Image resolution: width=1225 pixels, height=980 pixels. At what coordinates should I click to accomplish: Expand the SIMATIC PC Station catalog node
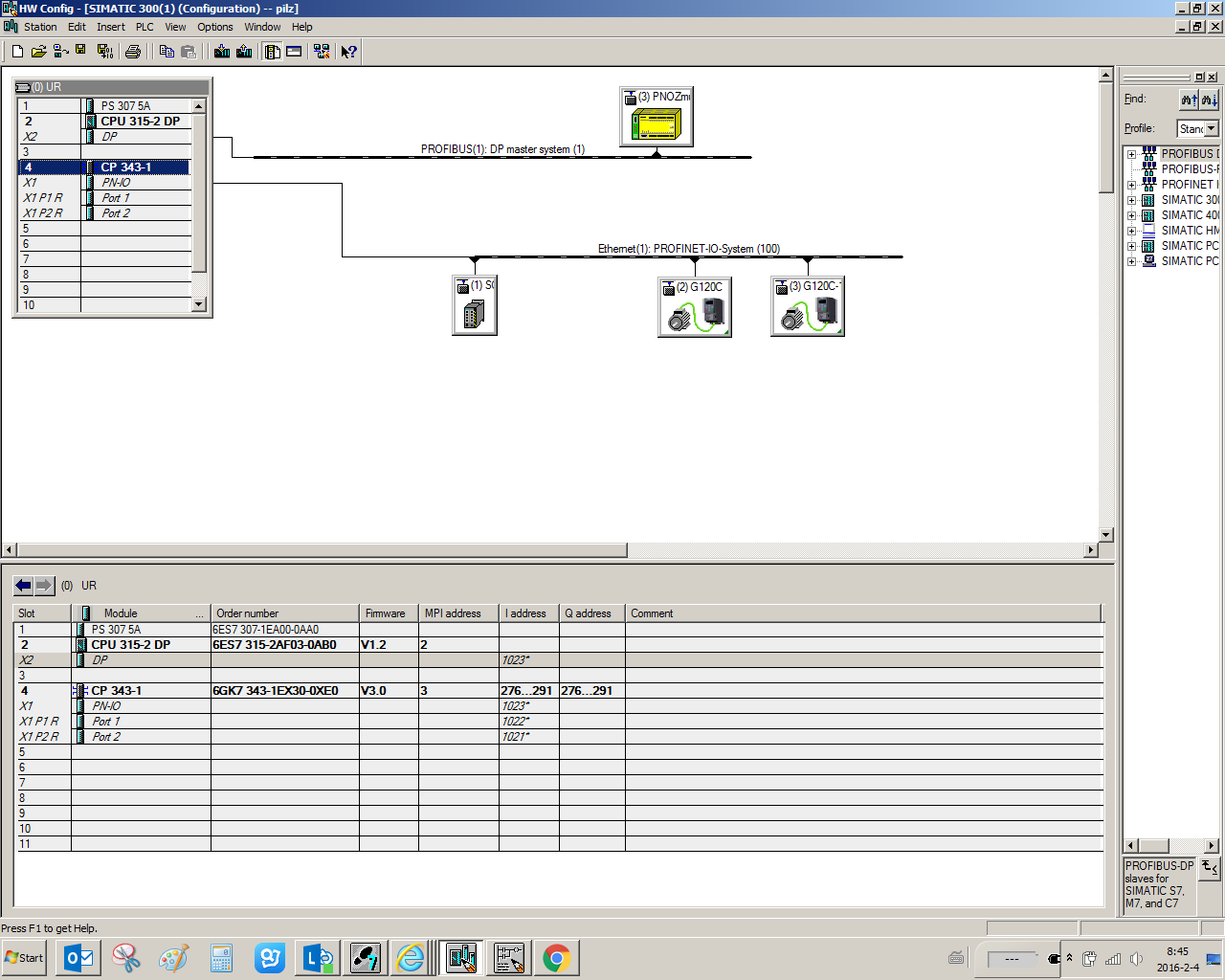[1131, 261]
